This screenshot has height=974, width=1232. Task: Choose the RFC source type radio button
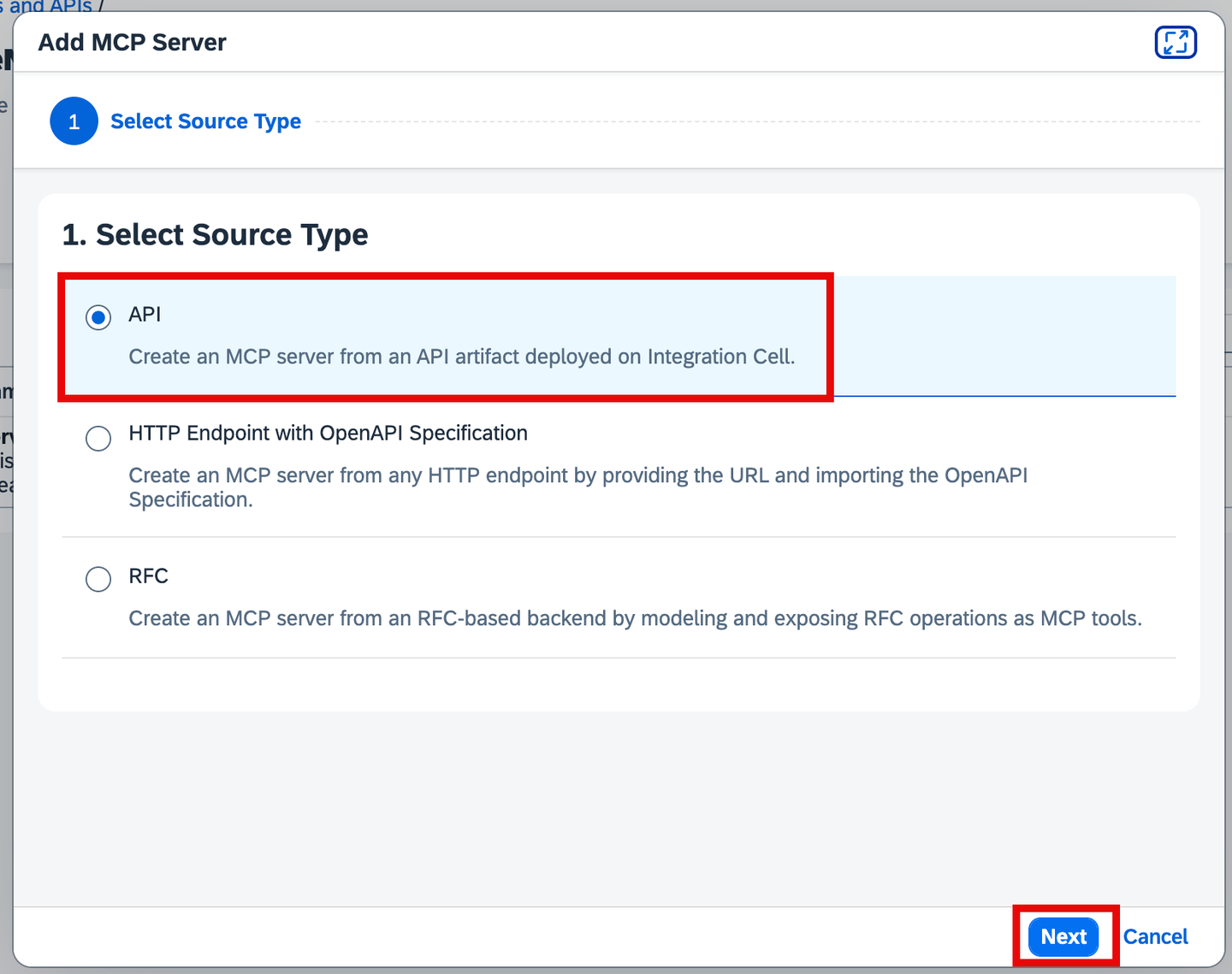pos(98,579)
